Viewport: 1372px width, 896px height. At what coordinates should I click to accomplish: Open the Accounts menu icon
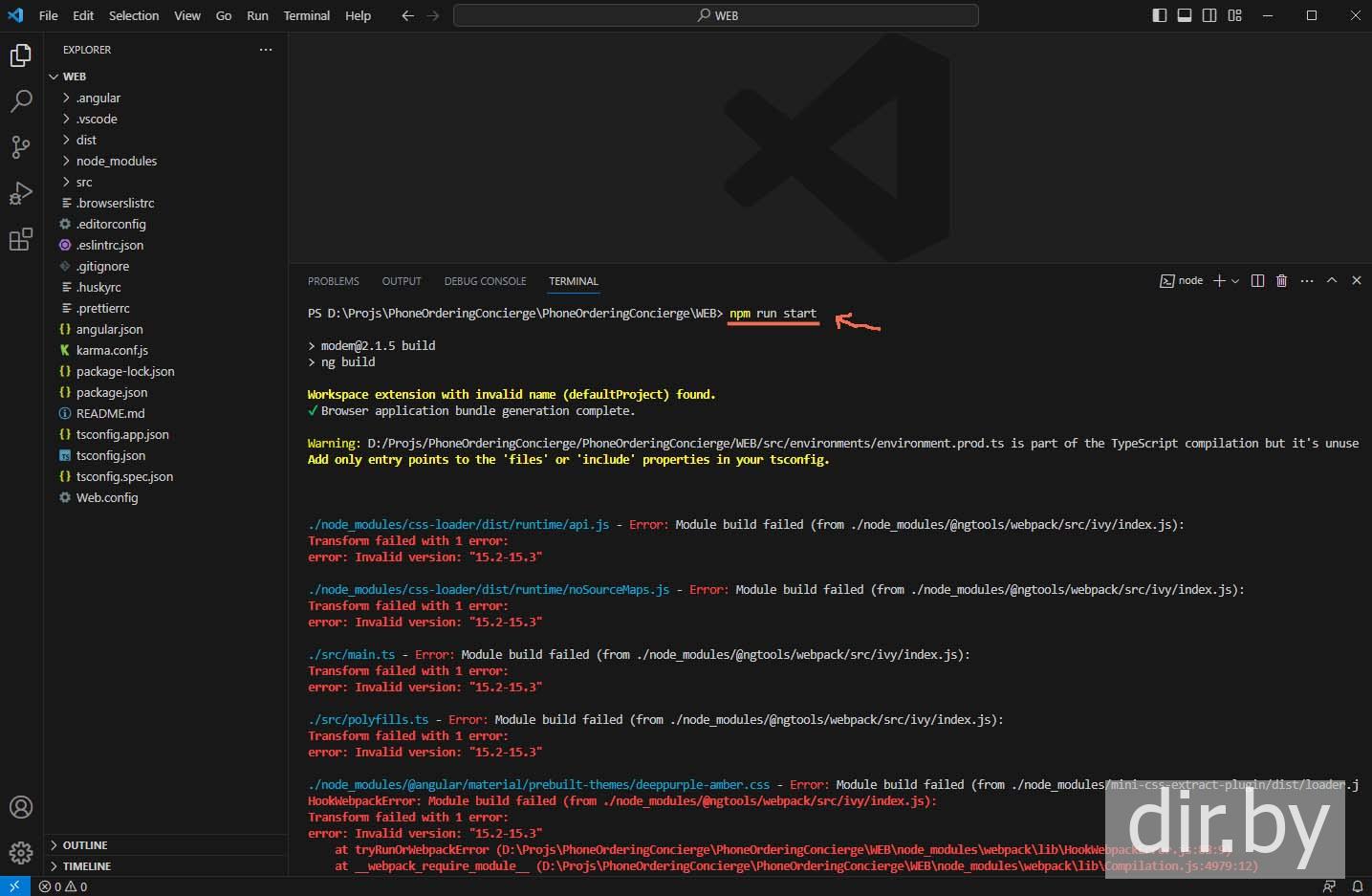point(21,807)
